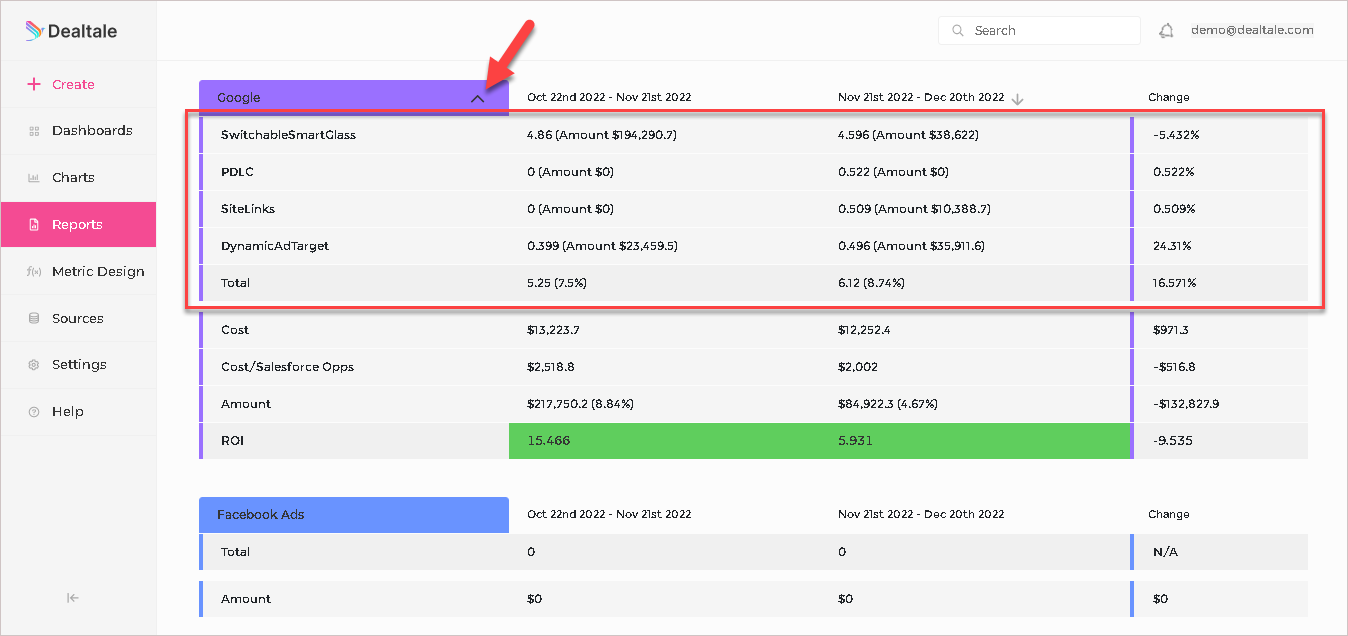
Task: Select the DynamicAdTarget row label
Action: 275,246
